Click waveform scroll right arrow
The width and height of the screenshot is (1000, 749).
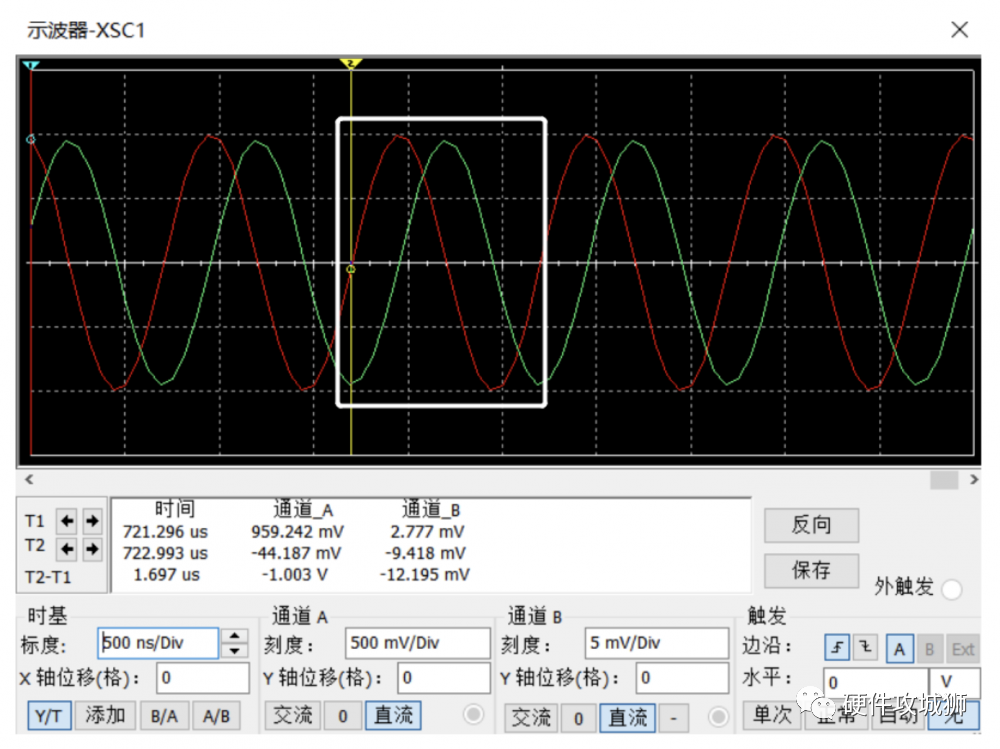[x=974, y=479]
